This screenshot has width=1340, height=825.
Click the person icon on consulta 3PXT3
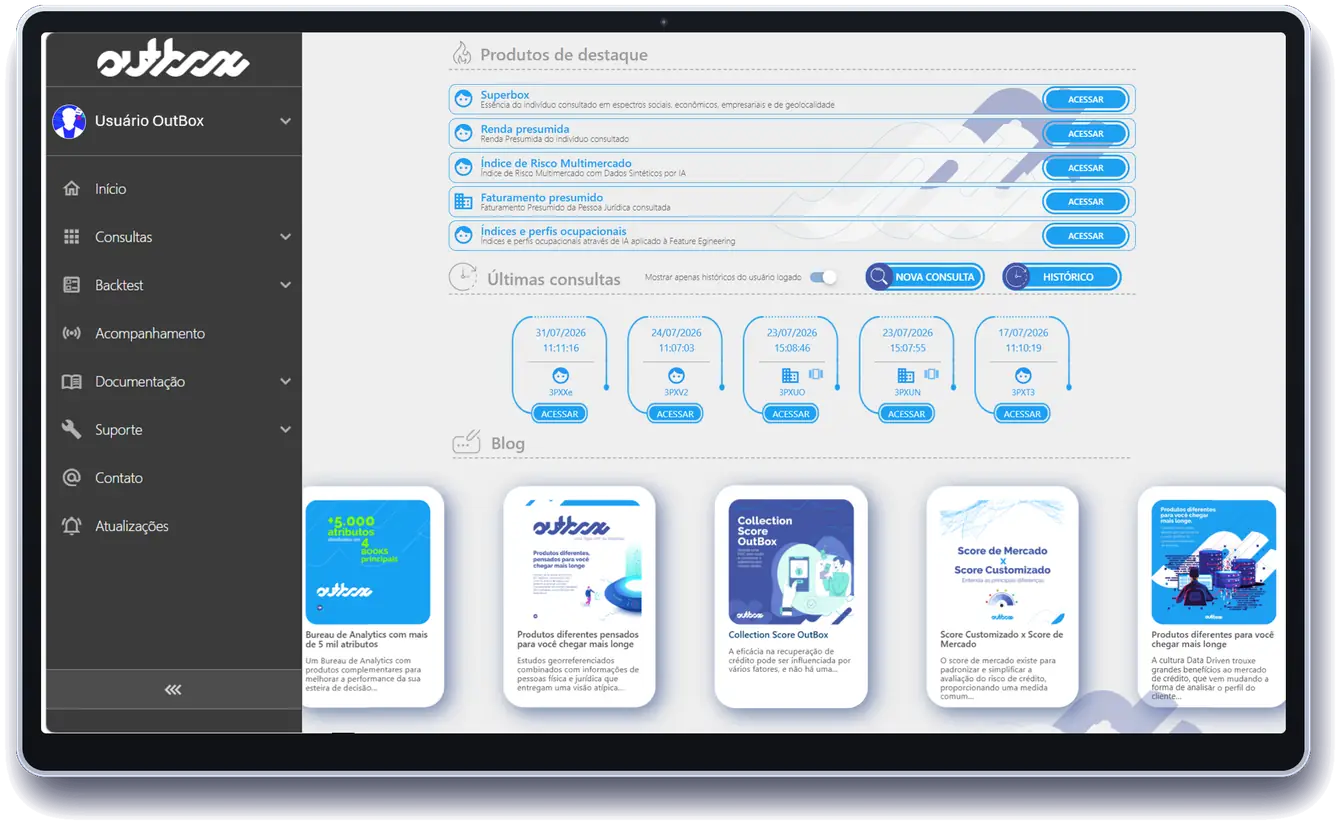click(1022, 376)
